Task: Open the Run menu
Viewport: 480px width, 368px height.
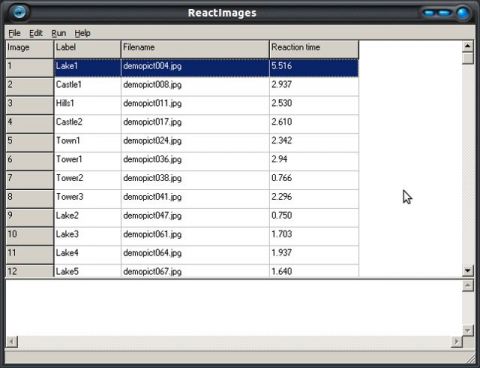Action: click(x=59, y=33)
